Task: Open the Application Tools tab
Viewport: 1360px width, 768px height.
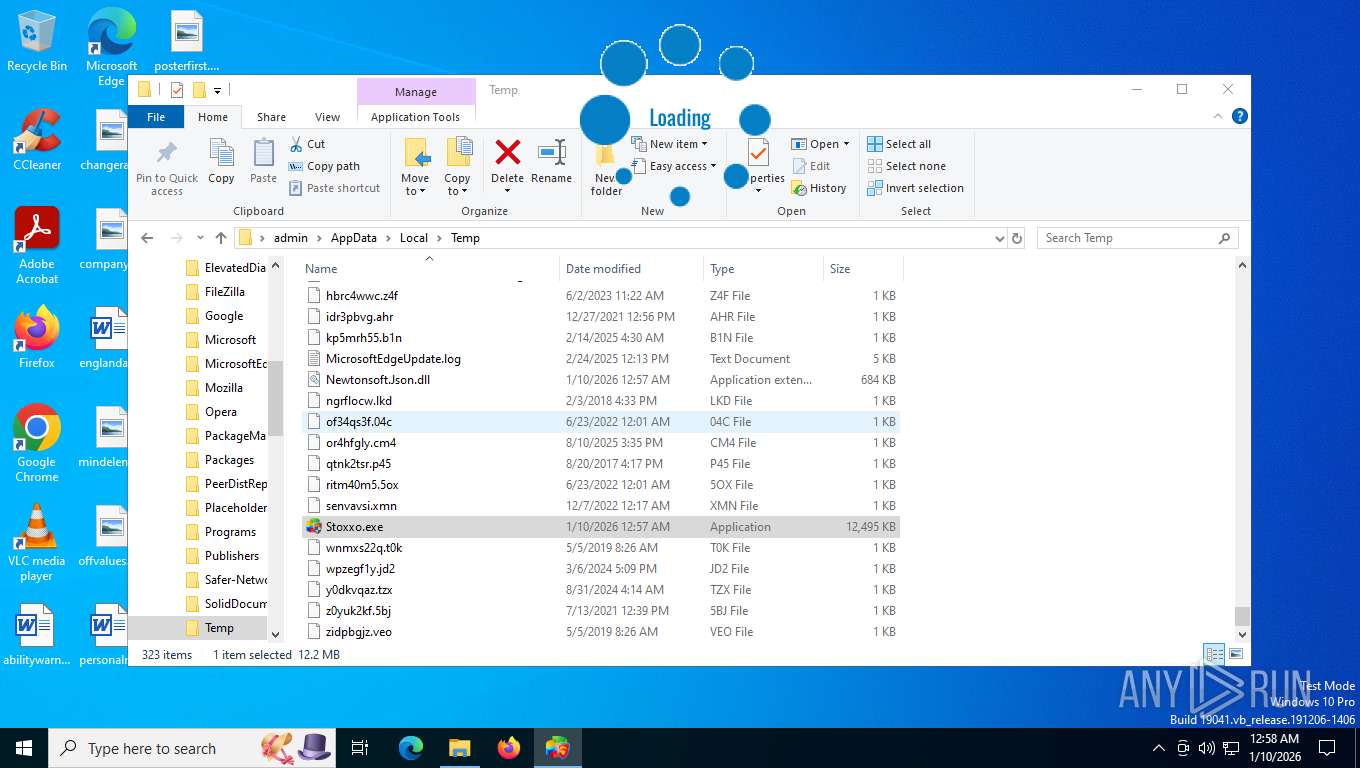Action: click(415, 117)
